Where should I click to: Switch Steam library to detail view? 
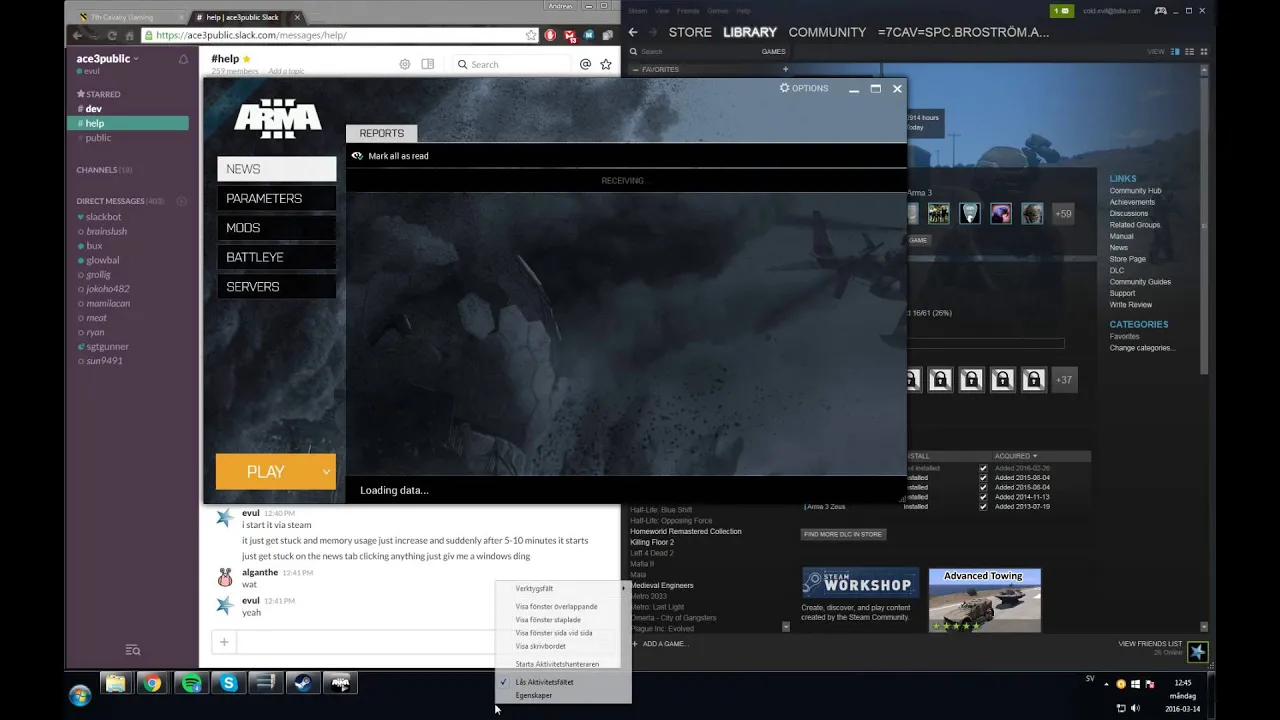(x=1176, y=51)
